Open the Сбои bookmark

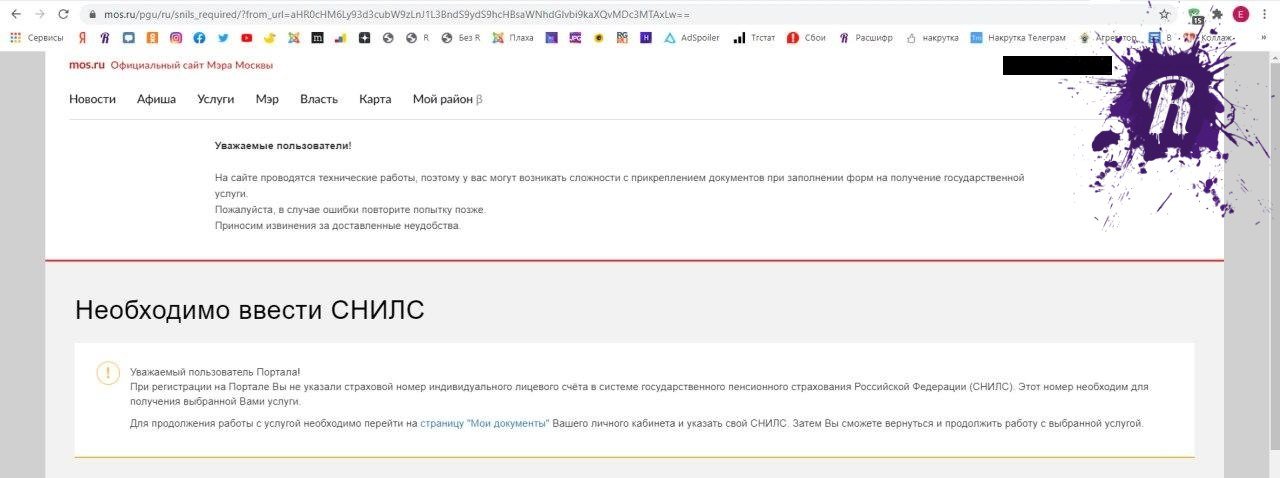pyautogui.click(x=807, y=38)
